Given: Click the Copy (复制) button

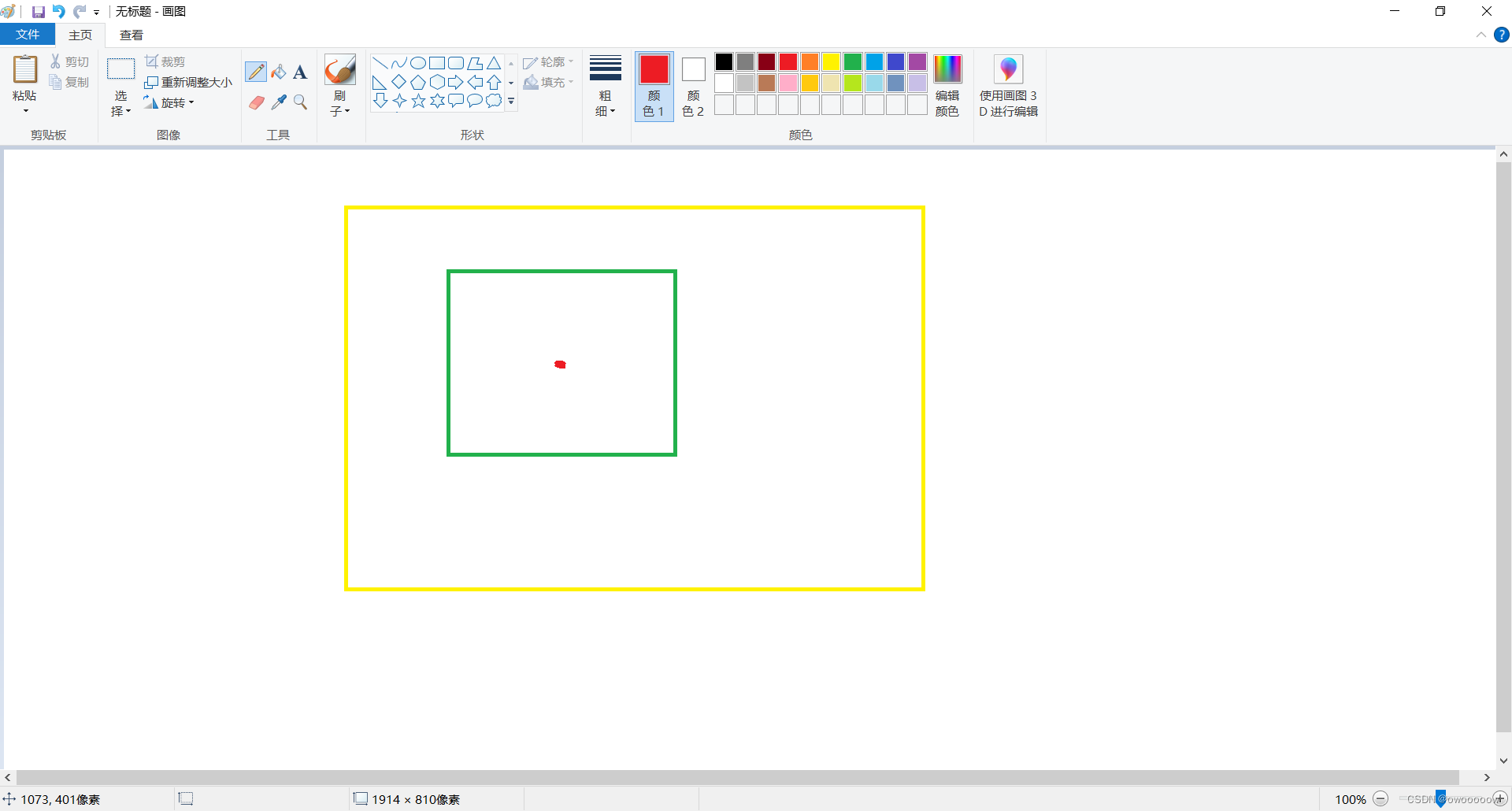Looking at the screenshot, I should pos(70,82).
